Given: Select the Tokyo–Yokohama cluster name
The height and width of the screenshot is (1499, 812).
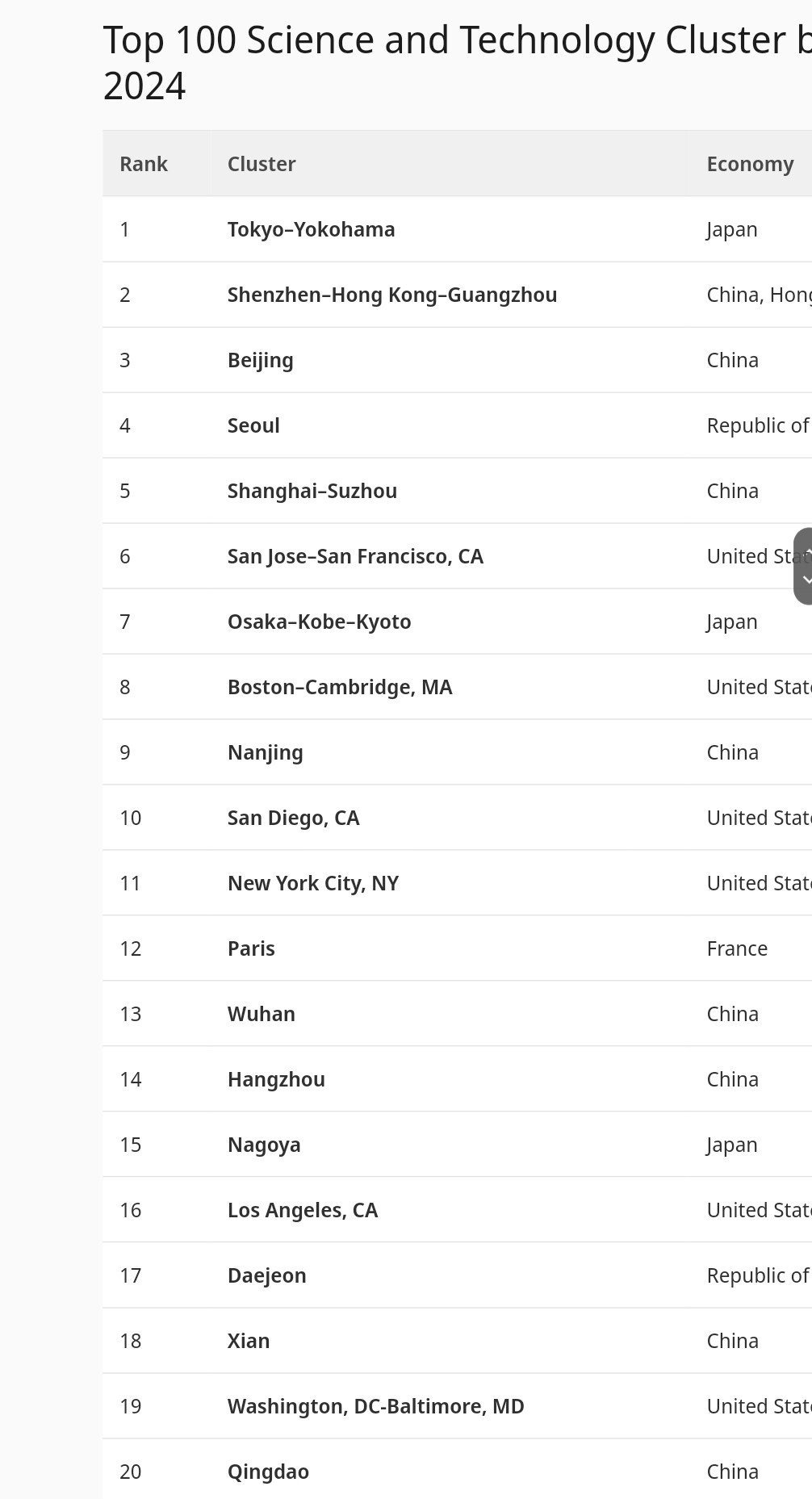Looking at the screenshot, I should pos(311,229).
